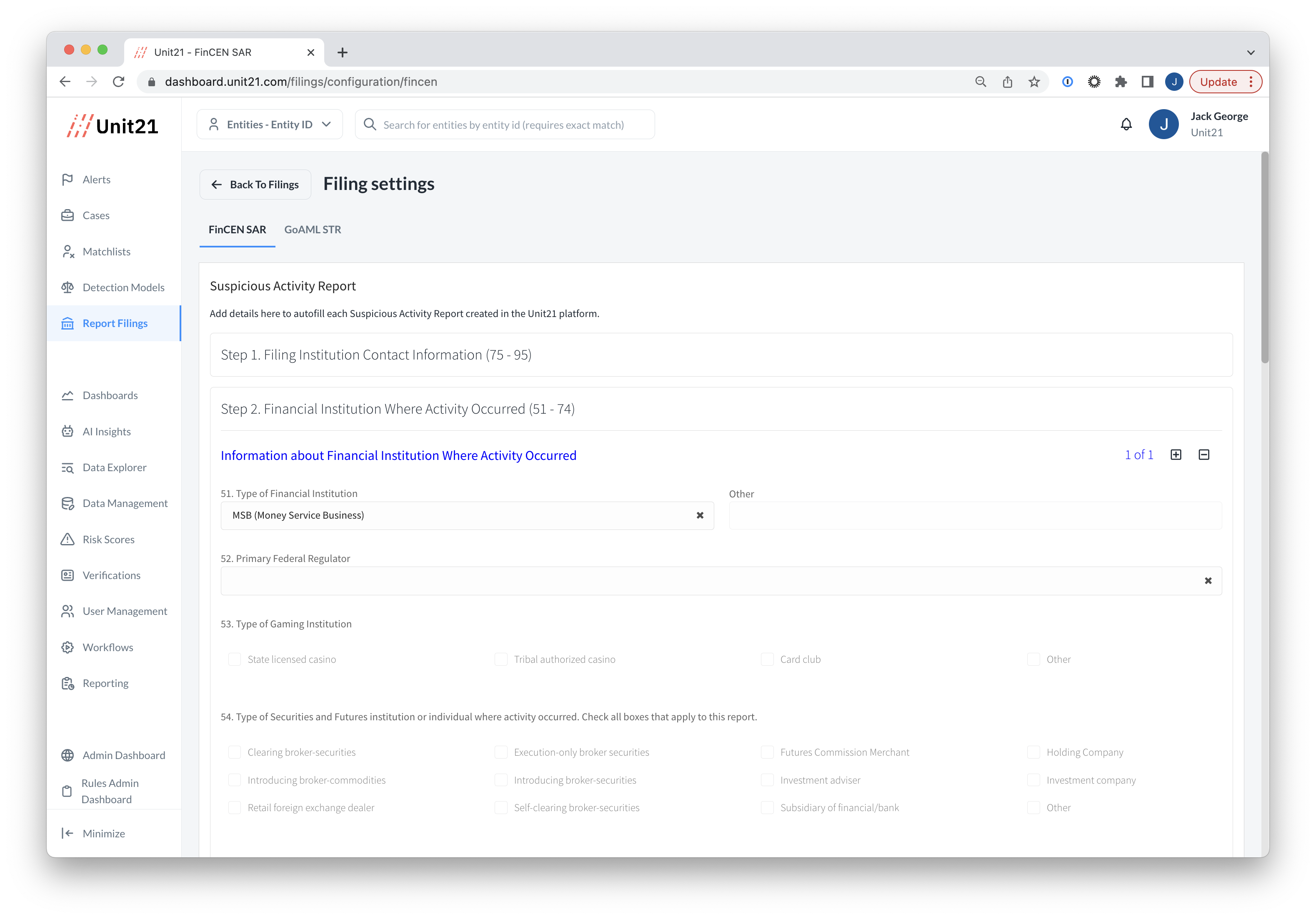The height and width of the screenshot is (919, 1316).
Task: Tick the Card club checkbox
Action: coord(767,659)
